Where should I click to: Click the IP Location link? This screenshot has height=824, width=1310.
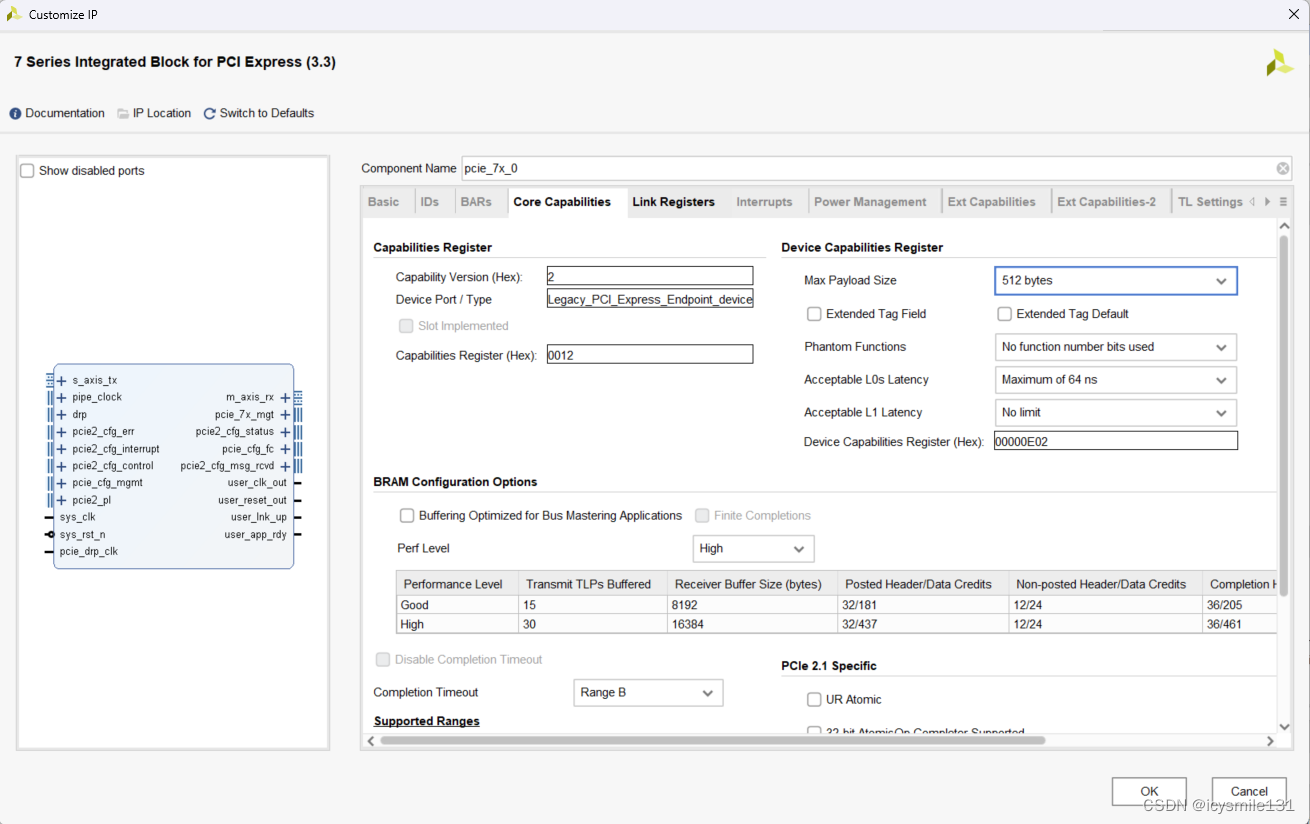point(162,114)
